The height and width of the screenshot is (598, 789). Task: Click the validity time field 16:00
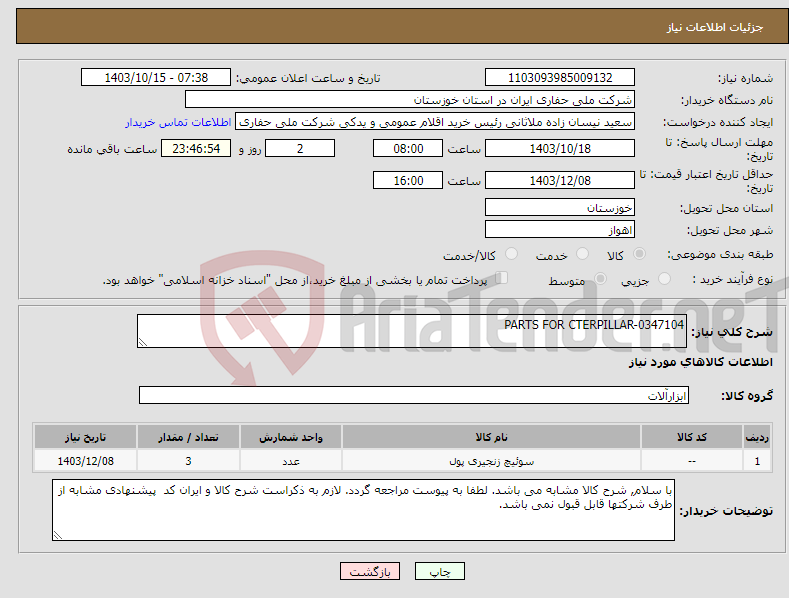[x=408, y=180]
